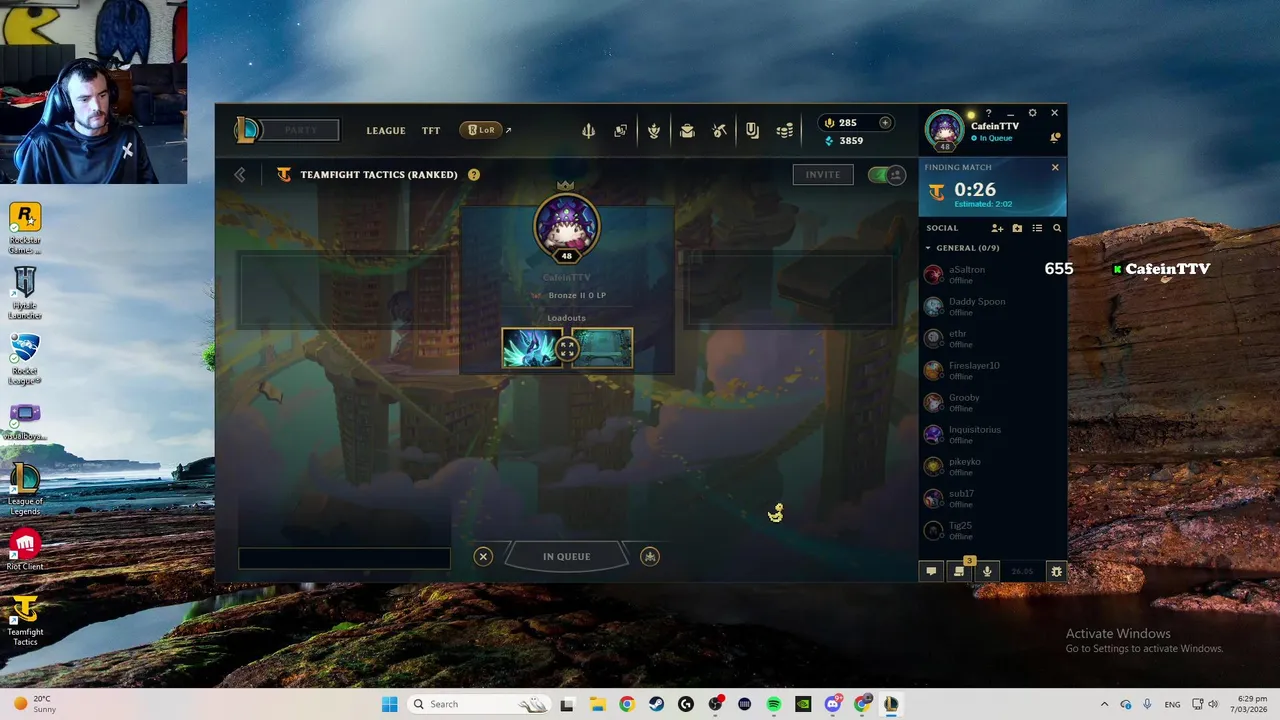
Task: Click the round icon right of IN QUEUE
Action: (x=650, y=557)
